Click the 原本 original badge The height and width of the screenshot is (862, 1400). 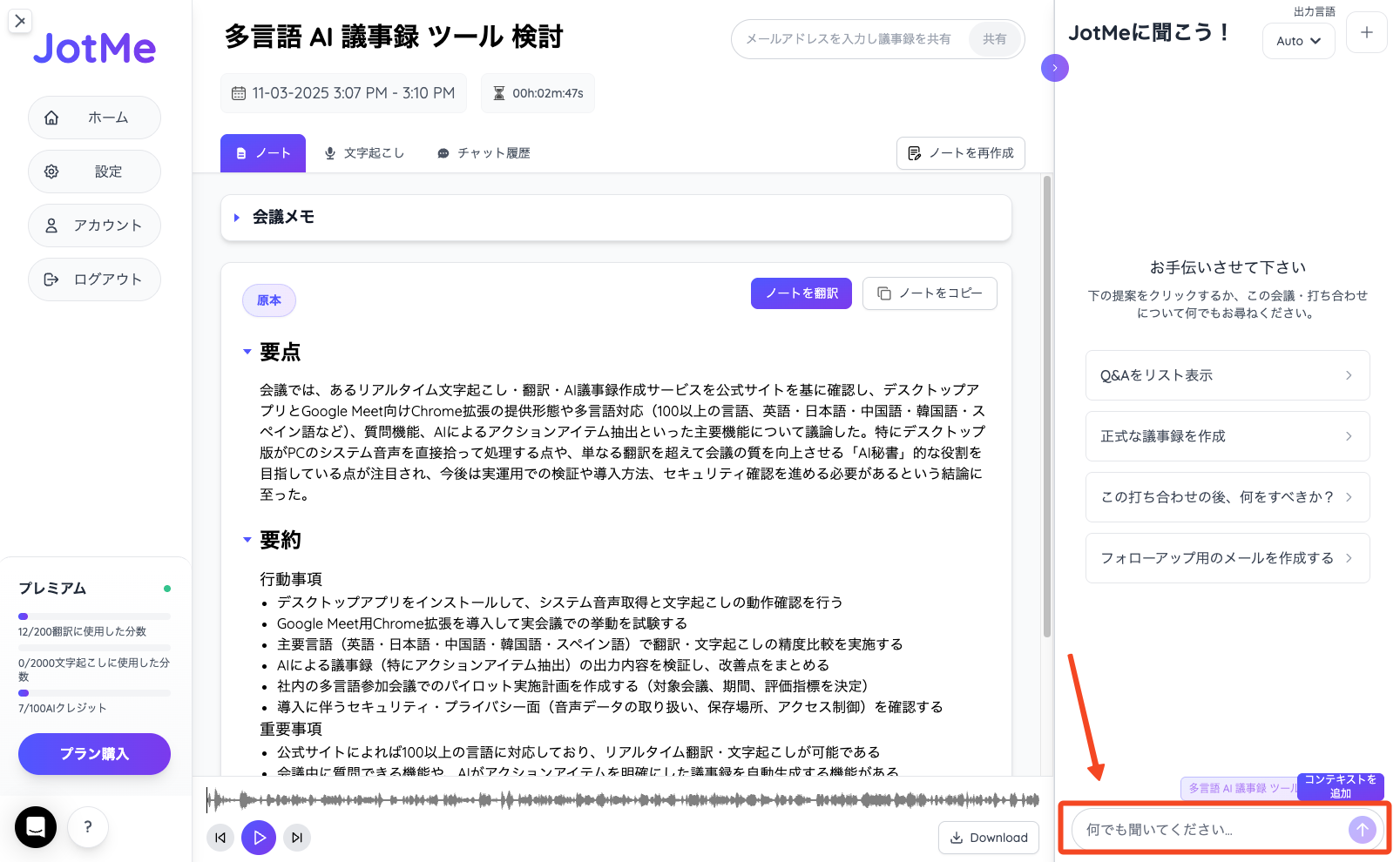point(269,300)
